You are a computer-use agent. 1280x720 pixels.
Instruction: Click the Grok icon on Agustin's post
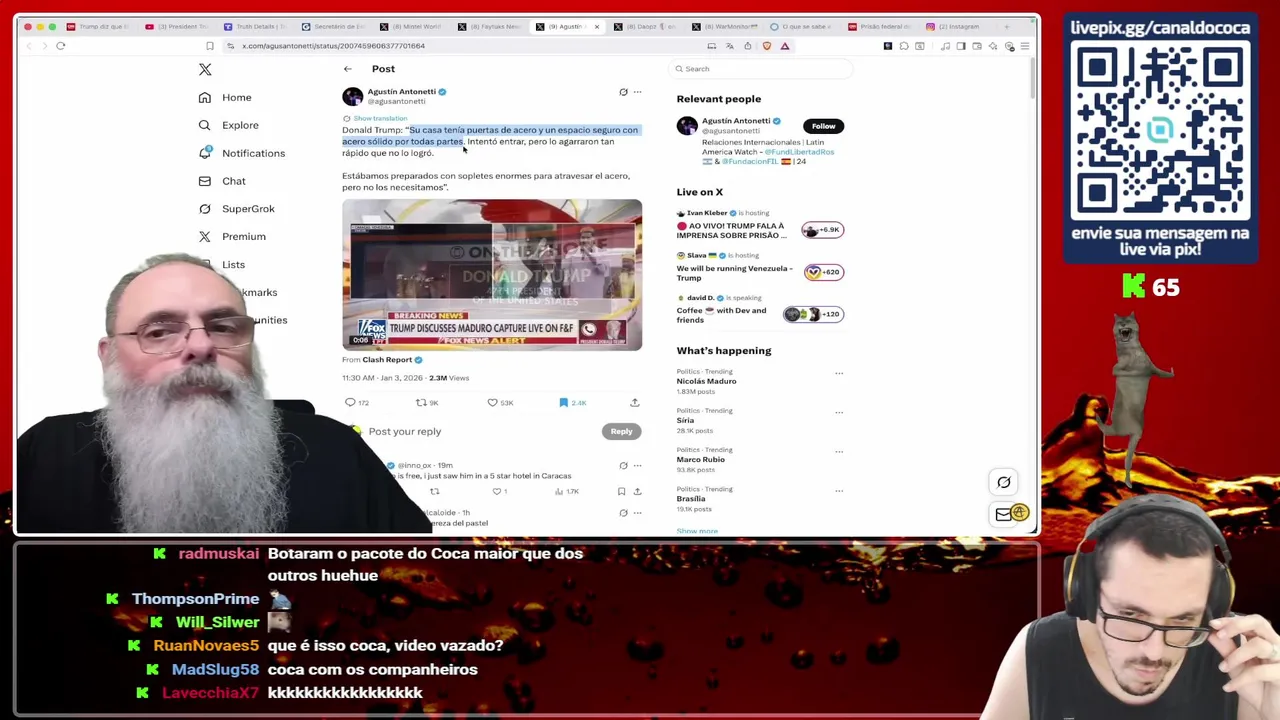(623, 92)
